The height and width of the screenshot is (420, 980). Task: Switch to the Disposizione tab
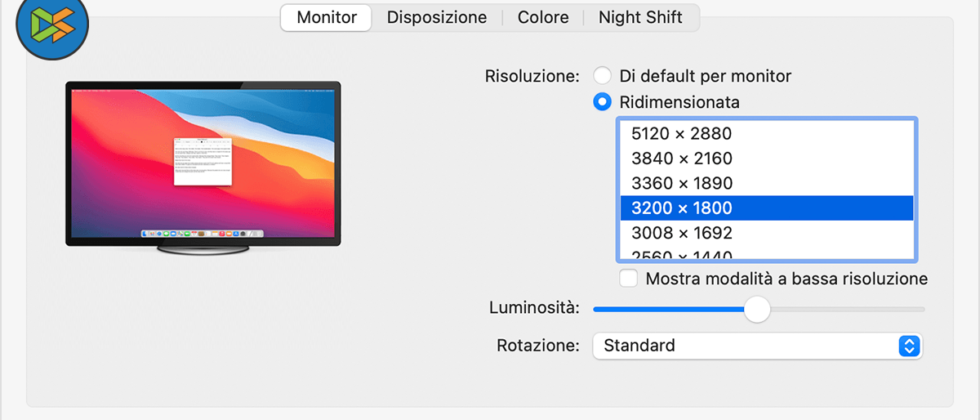click(x=437, y=18)
